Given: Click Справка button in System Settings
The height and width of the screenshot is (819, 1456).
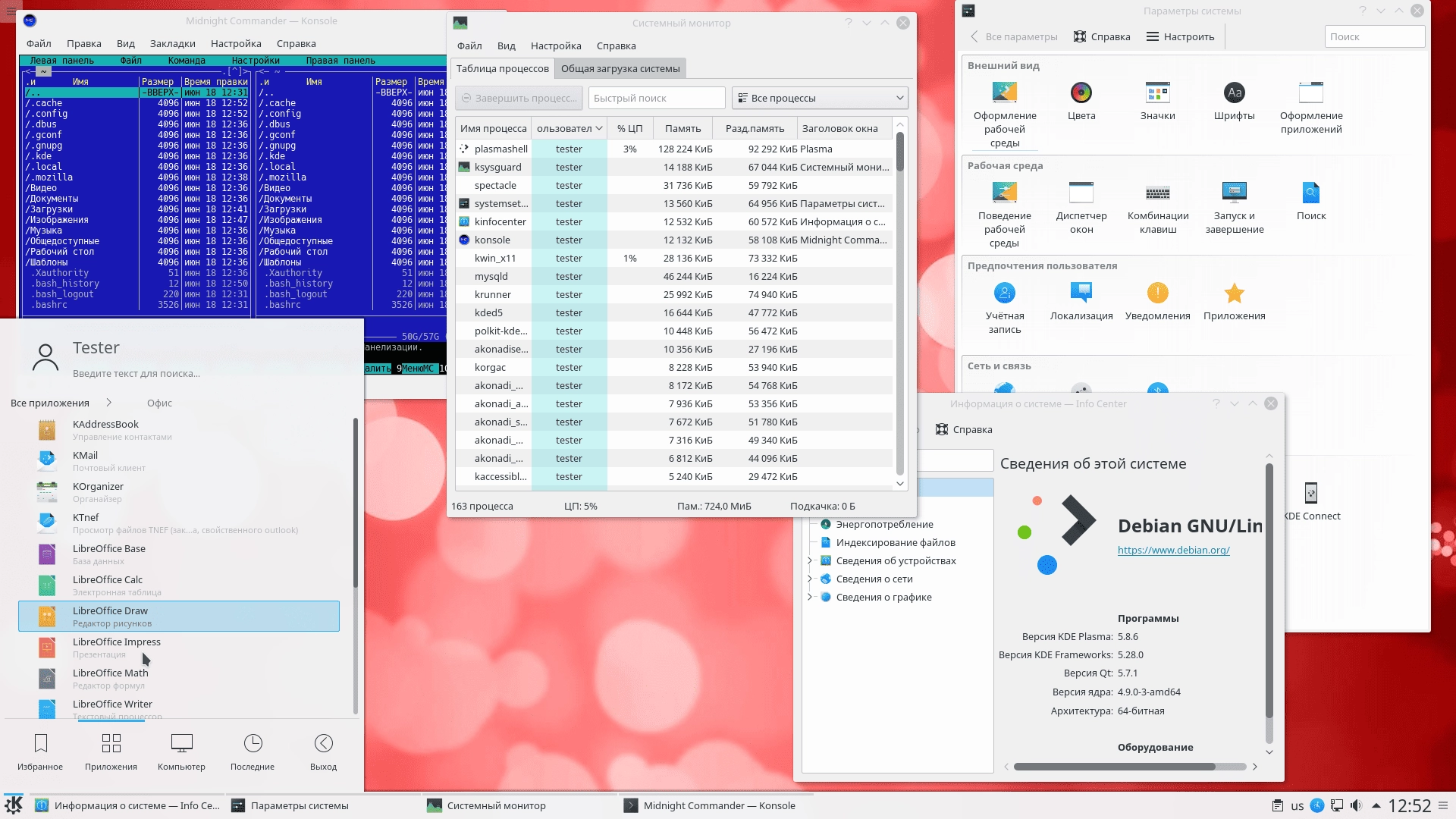Looking at the screenshot, I should click(1102, 36).
